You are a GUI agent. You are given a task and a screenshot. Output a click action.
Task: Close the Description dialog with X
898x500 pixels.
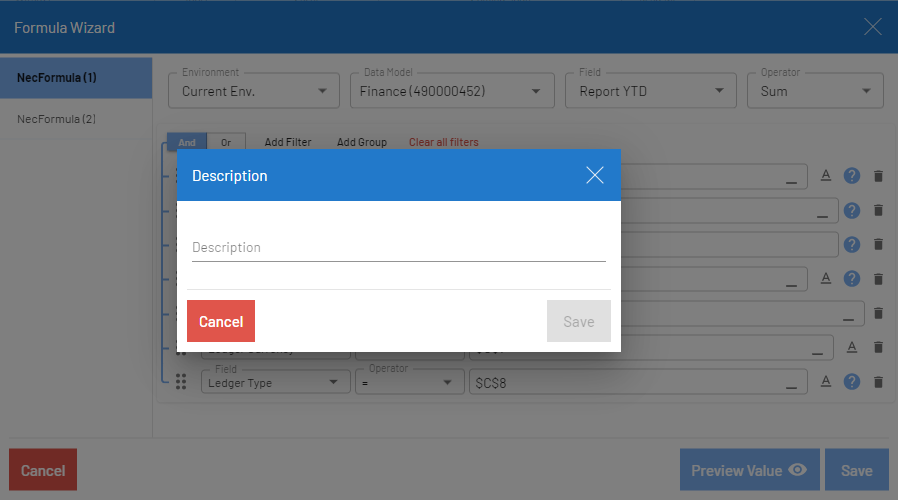(x=595, y=176)
